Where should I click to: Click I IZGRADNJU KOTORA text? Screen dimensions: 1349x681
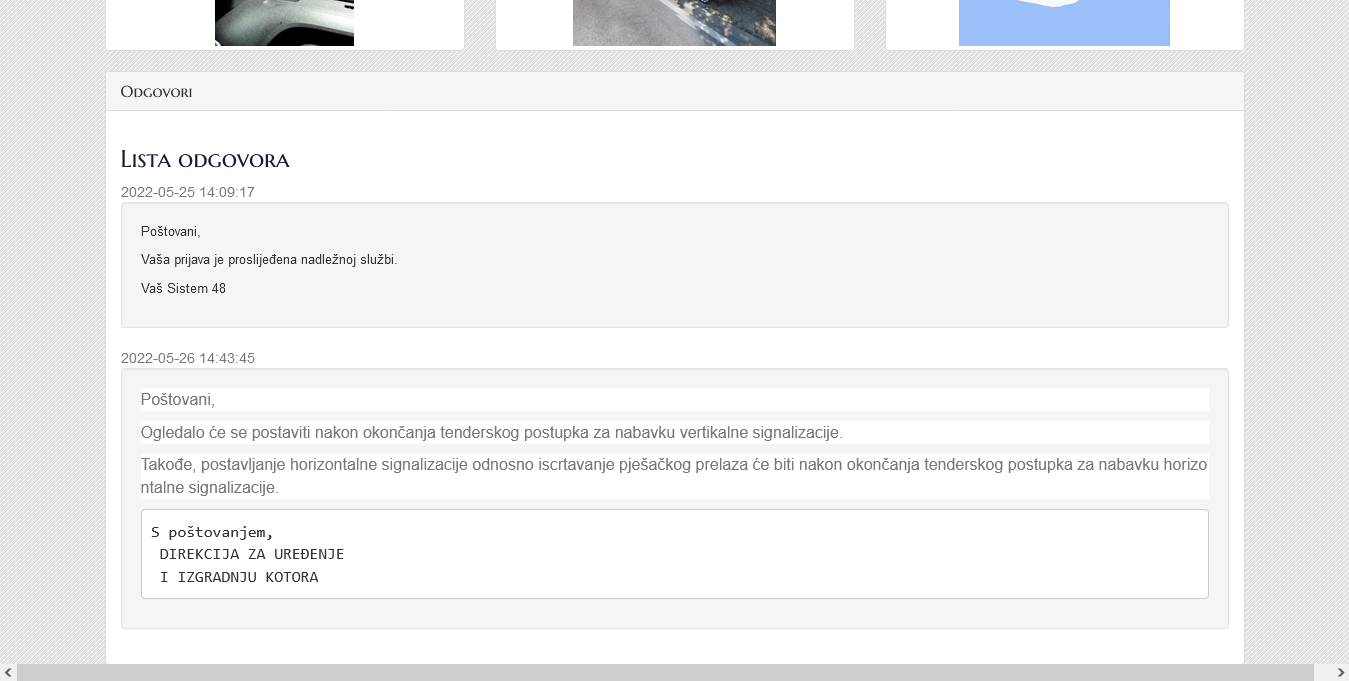coord(239,577)
